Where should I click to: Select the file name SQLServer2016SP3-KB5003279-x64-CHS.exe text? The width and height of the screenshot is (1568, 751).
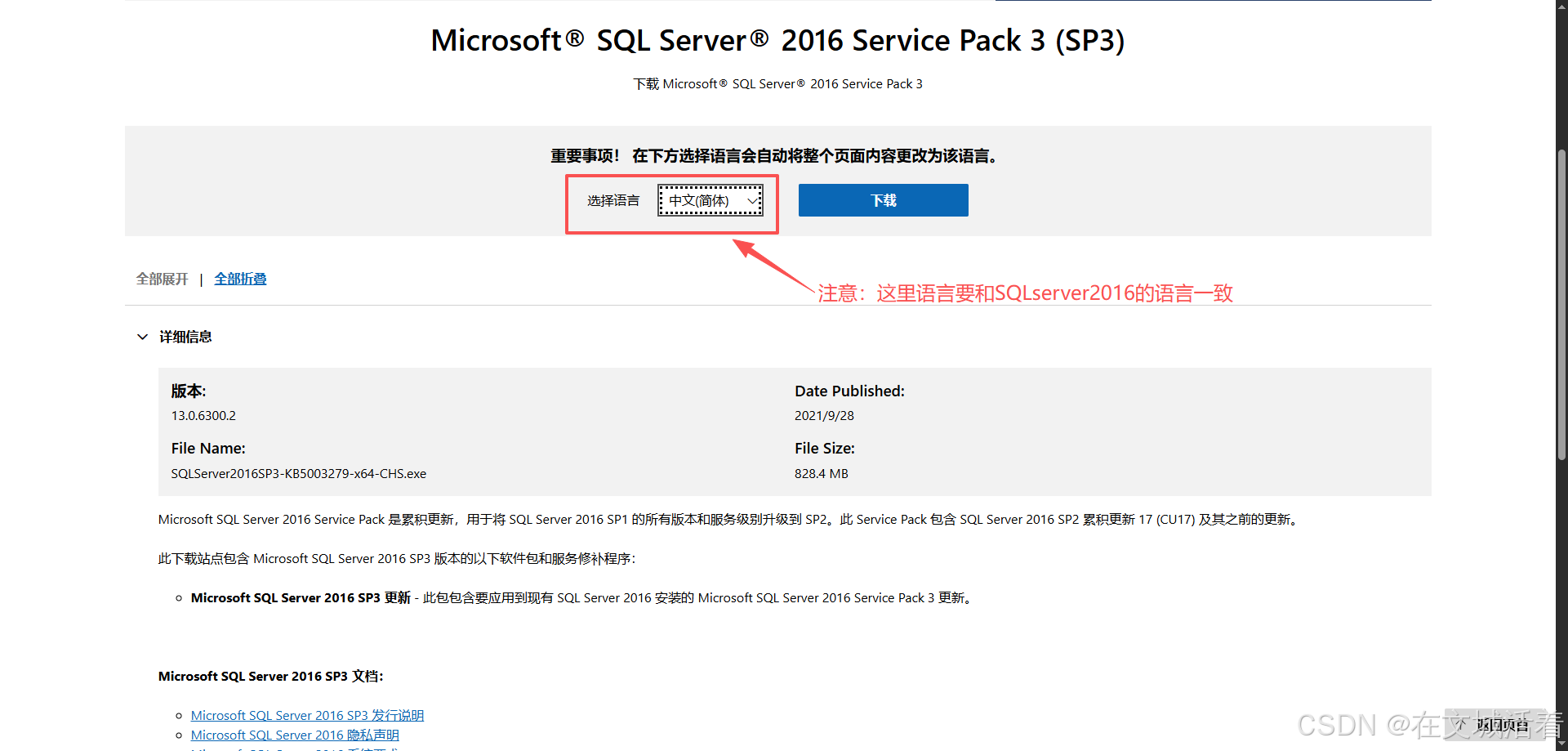[x=298, y=473]
